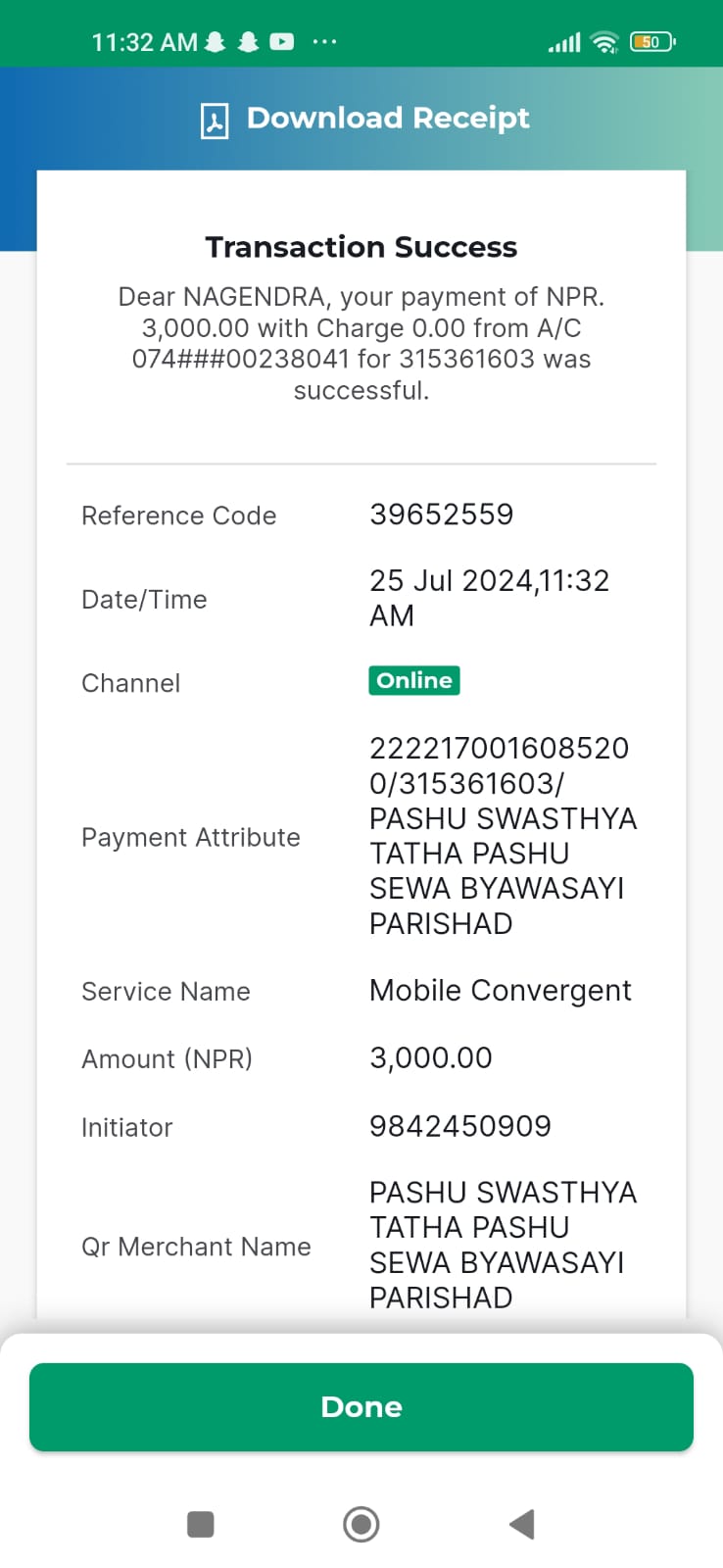Tap the battery level indicator
The image size is (723, 1568).
click(652, 41)
